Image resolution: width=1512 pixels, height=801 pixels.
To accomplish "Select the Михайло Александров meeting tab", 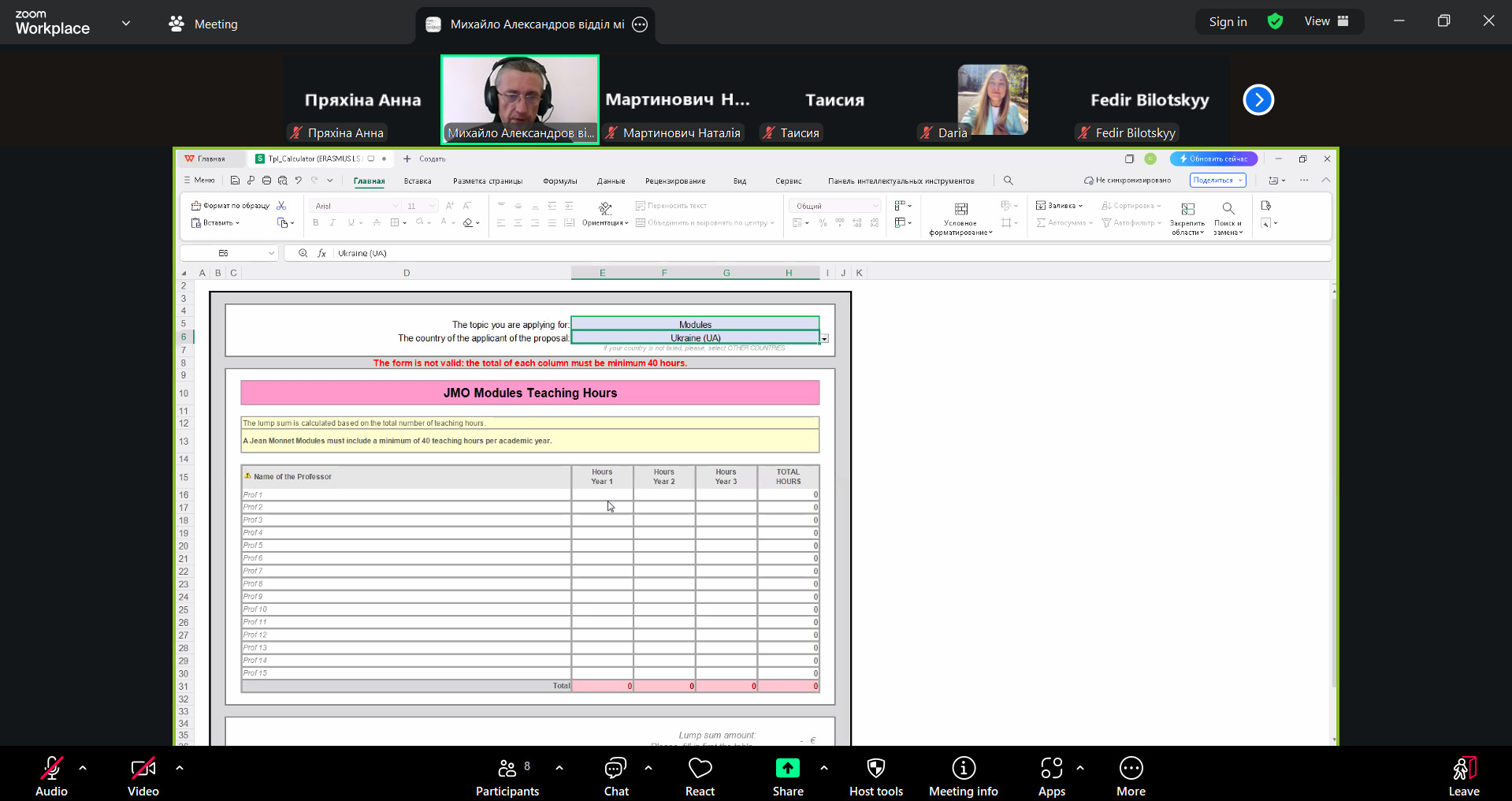I will [x=536, y=24].
